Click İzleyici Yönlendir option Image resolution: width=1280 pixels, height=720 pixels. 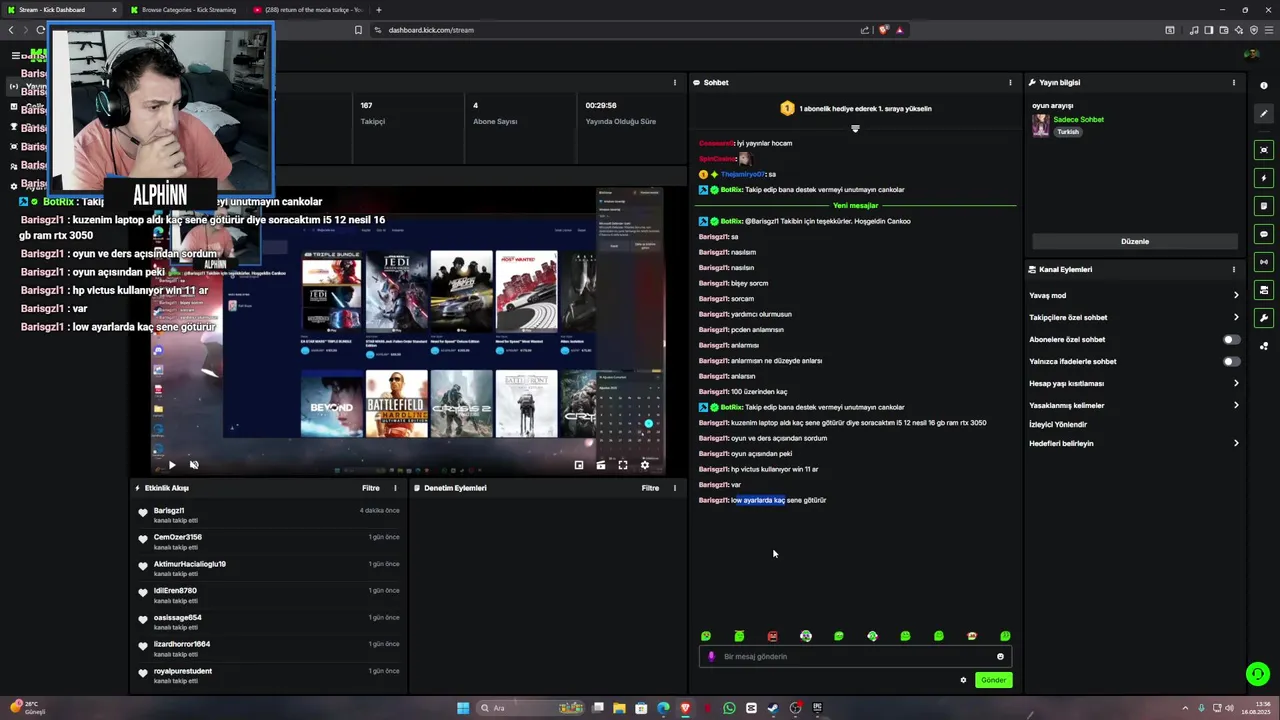[x=1058, y=424]
